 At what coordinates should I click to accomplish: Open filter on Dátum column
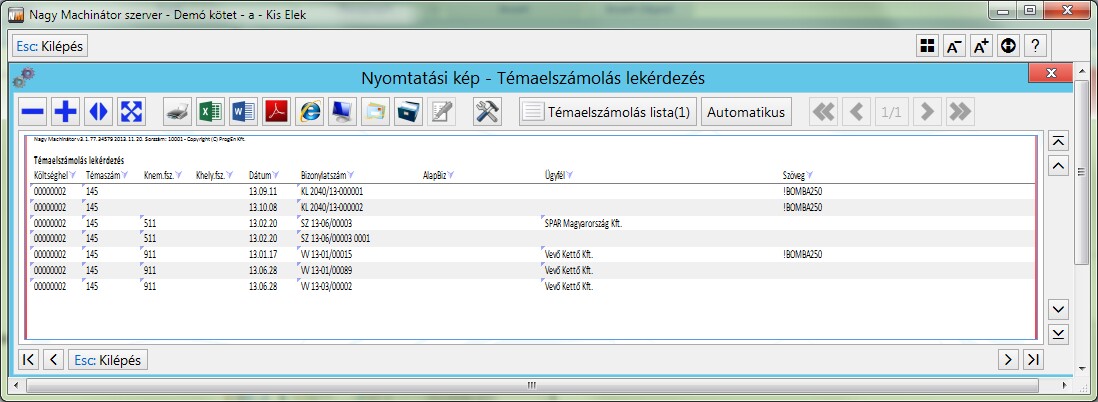click(x=276, y=174)
